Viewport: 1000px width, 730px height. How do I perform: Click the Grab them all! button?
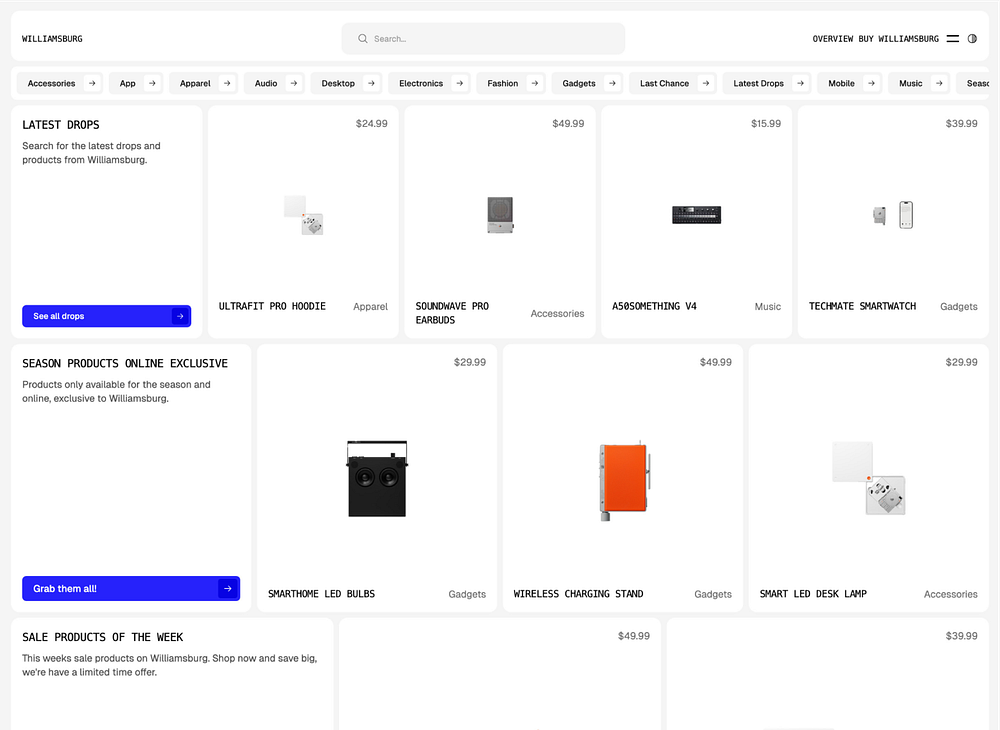click(131, 588)
